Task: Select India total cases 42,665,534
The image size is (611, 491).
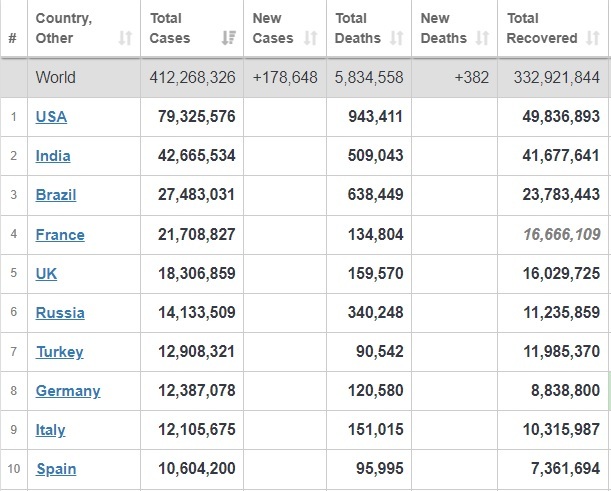Action: click(197, 156)
